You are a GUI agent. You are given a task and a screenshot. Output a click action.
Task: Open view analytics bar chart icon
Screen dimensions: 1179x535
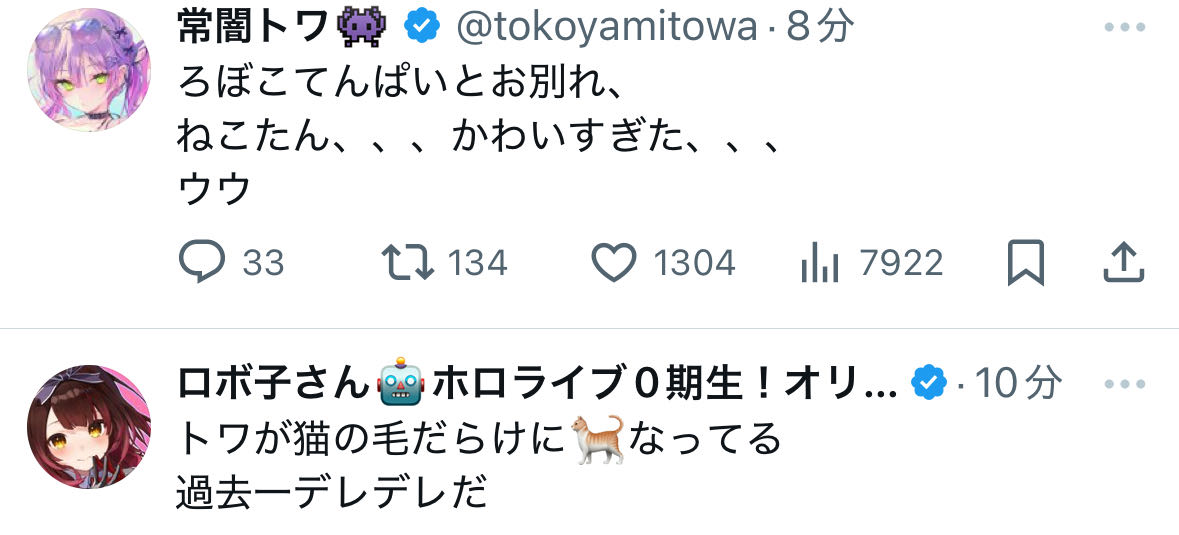820,263
